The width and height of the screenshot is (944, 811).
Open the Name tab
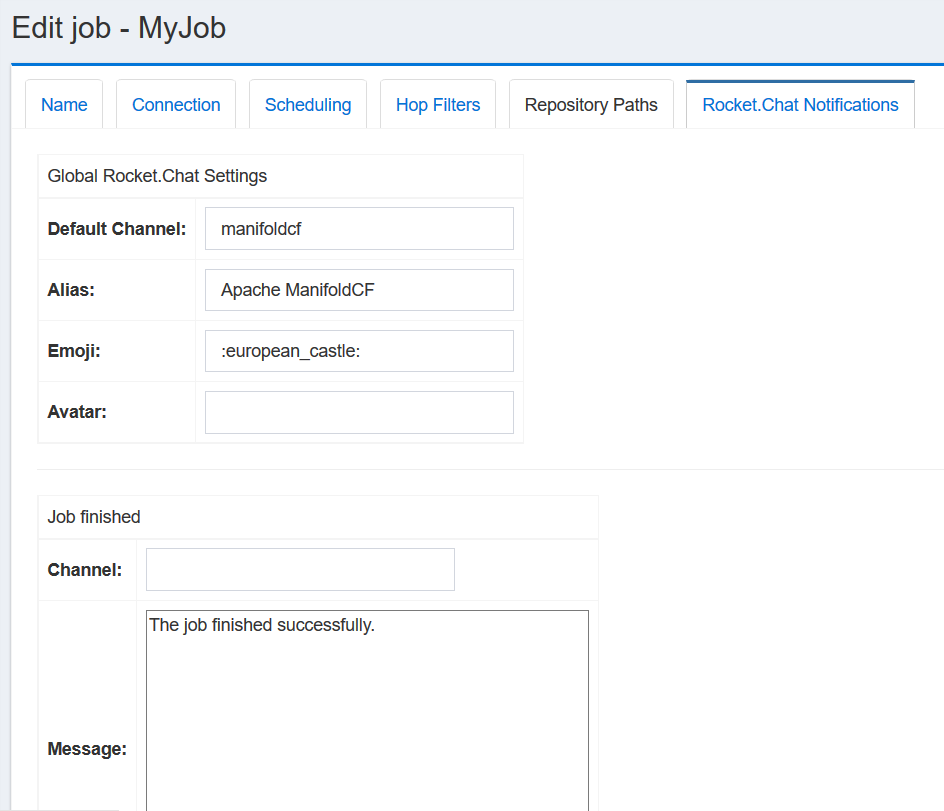click(x=64, y=105)
